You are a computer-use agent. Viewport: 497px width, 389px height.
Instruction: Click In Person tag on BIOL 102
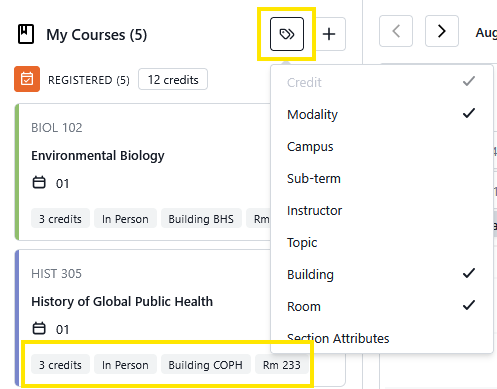[x=125, y=219]
